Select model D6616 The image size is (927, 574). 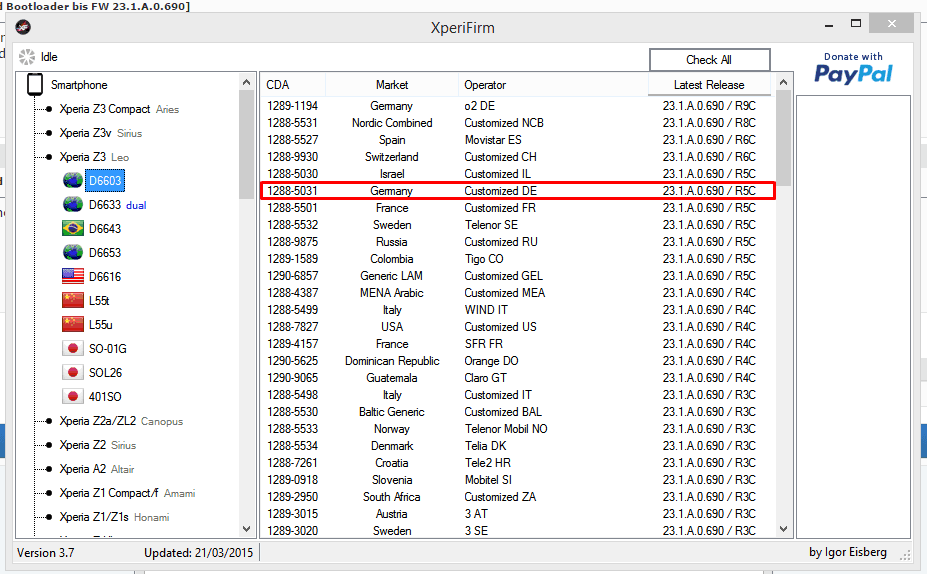tap(105, 276)
